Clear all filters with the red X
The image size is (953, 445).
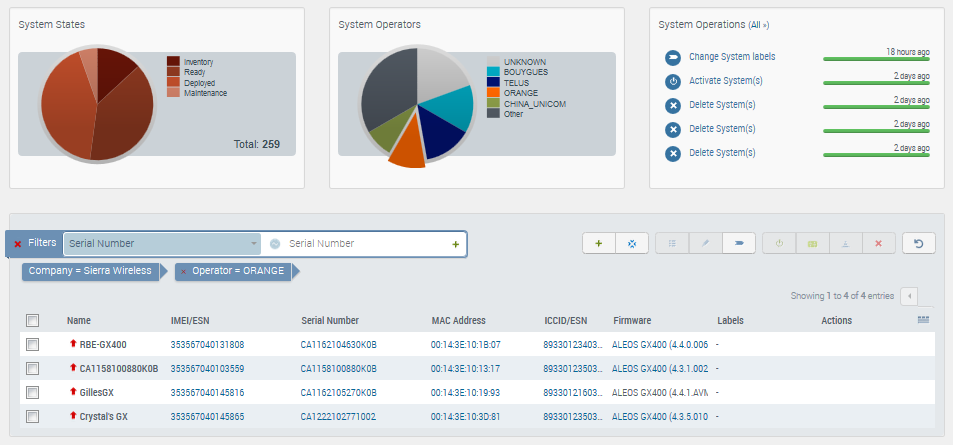click(18, 243)
